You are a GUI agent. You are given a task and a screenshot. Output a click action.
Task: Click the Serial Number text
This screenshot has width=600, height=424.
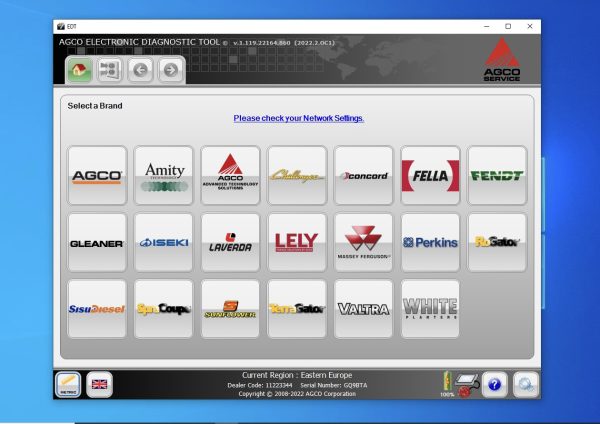click(x=334, y=385)
